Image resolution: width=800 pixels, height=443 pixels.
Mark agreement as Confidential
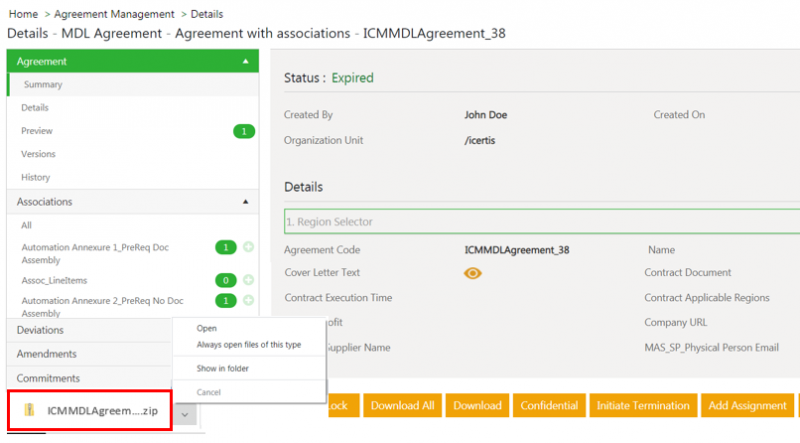549,405
